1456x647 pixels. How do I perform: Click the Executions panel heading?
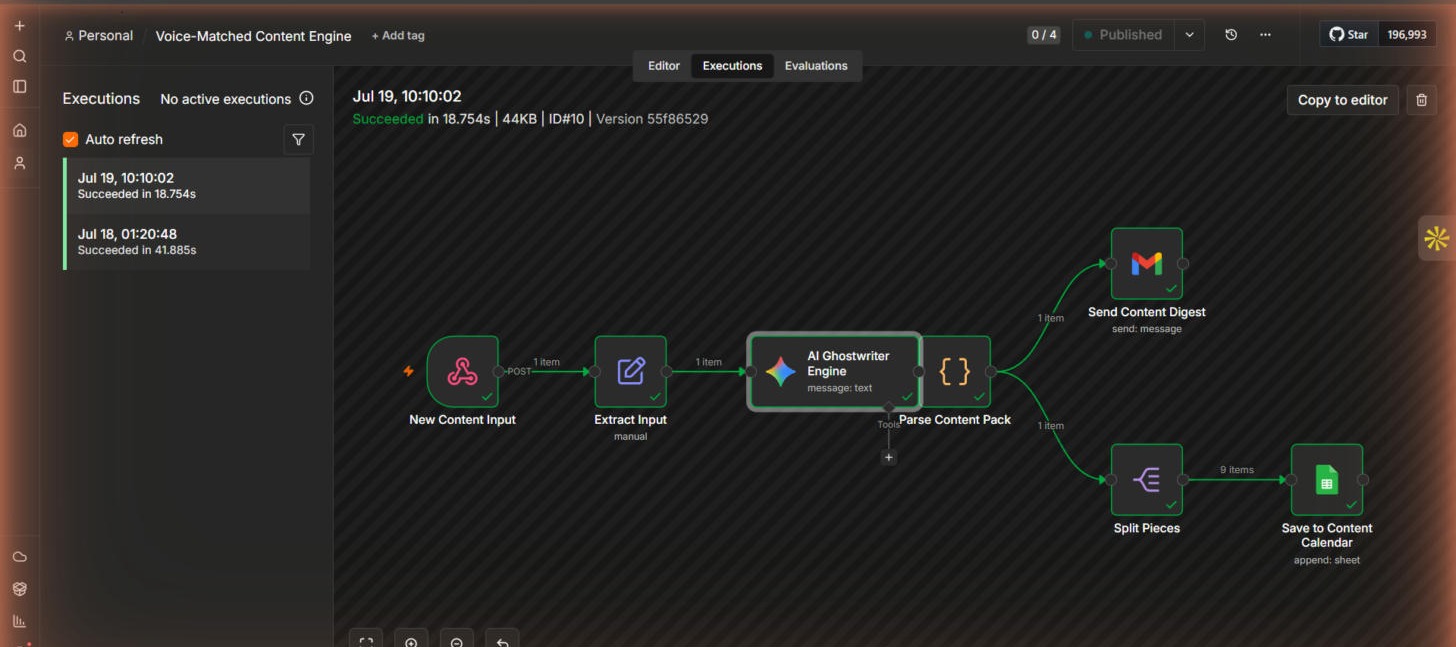(101, 98)
